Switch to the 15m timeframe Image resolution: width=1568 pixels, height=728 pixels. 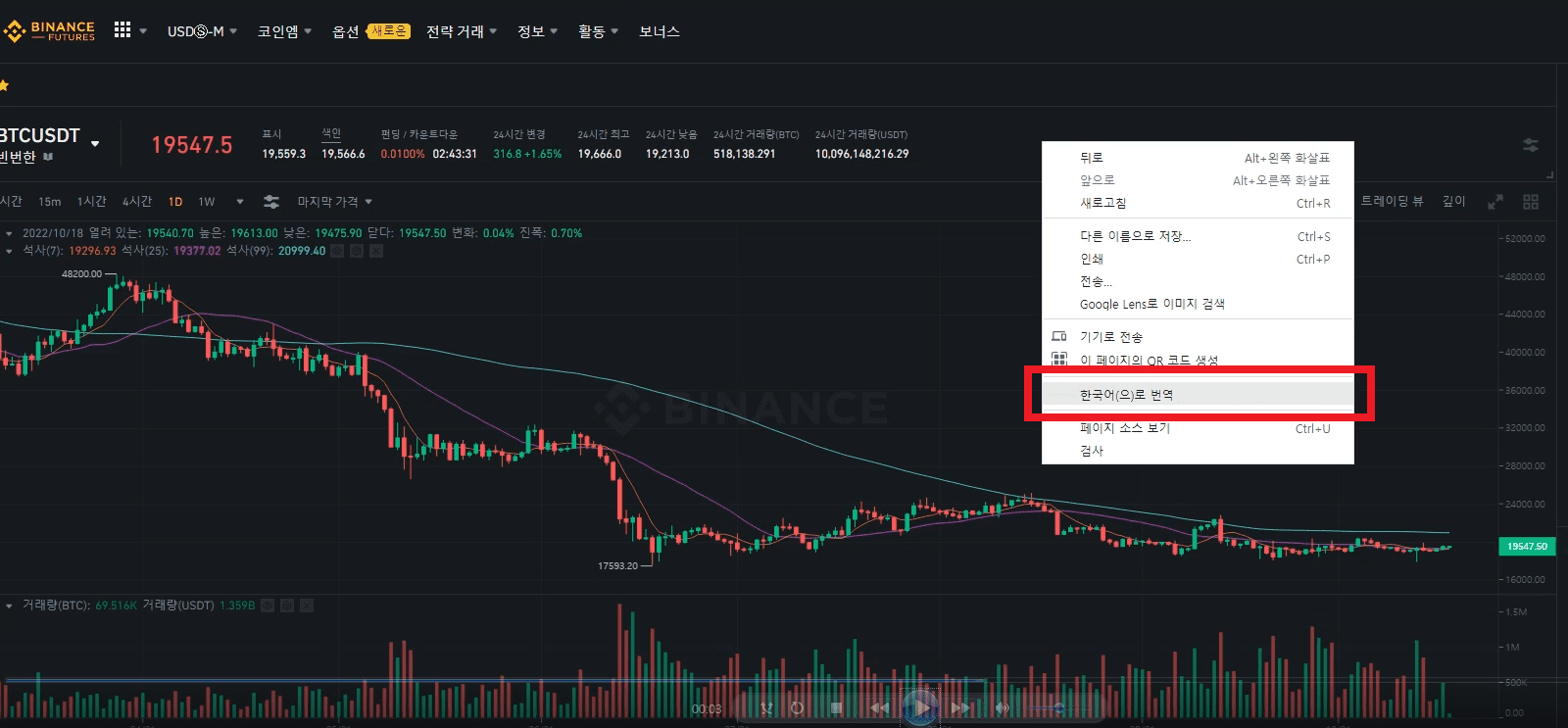point(49,202)
